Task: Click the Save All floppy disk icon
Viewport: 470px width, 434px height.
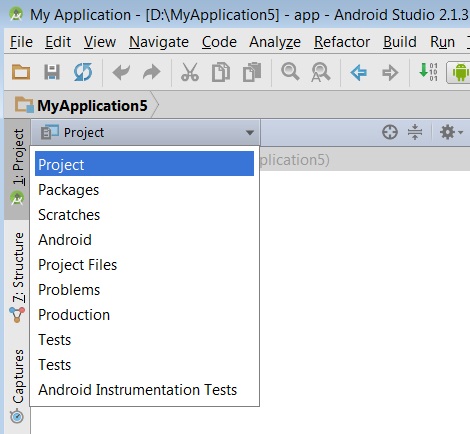Action: (52, 72)
